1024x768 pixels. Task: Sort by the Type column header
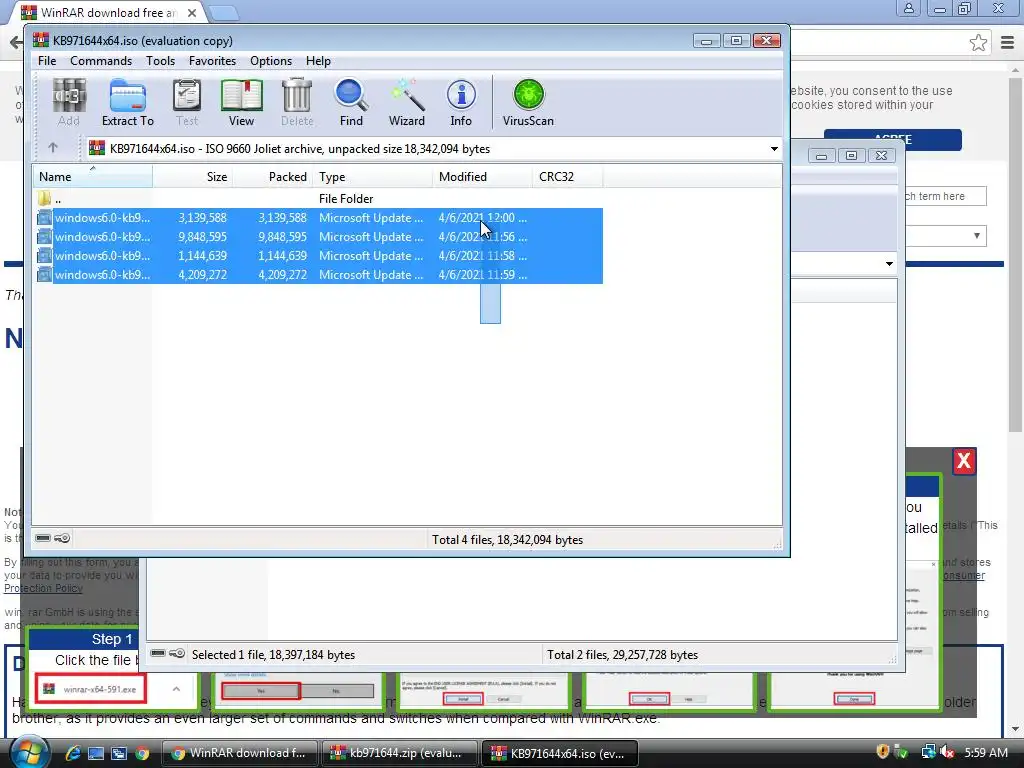[x=373, y=176]
